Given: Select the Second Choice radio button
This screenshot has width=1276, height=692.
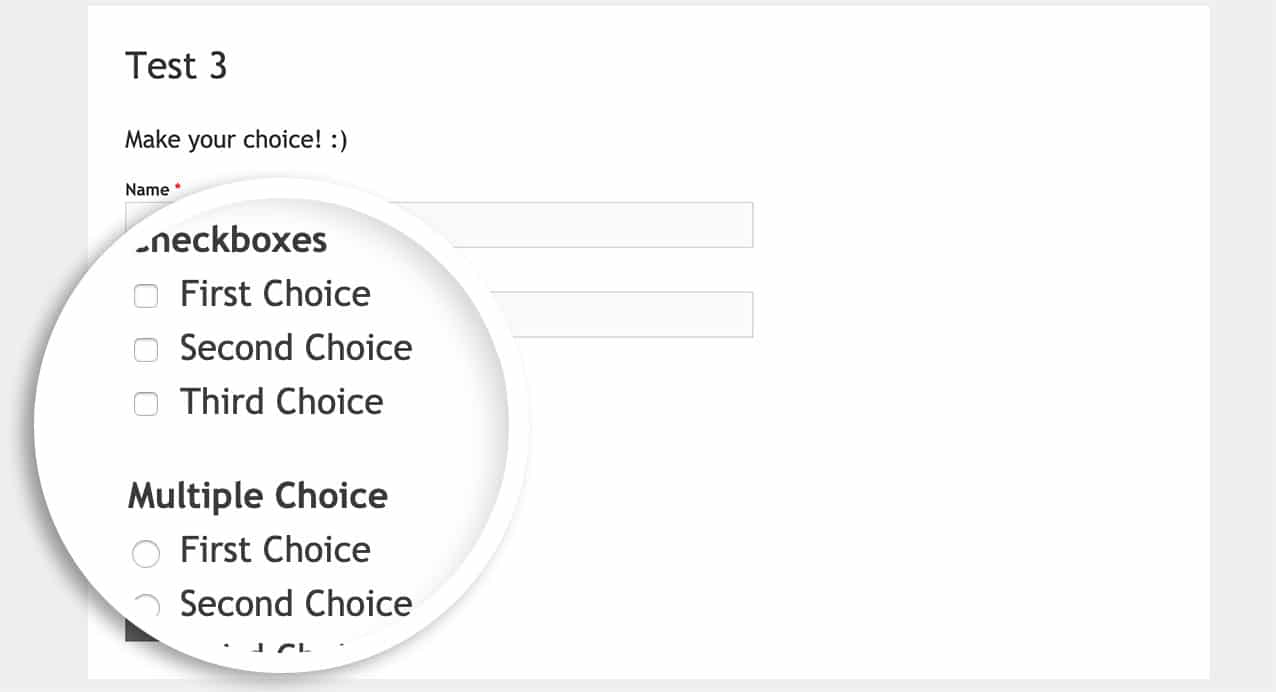Looking at the screenshot, I should point(146,606).
